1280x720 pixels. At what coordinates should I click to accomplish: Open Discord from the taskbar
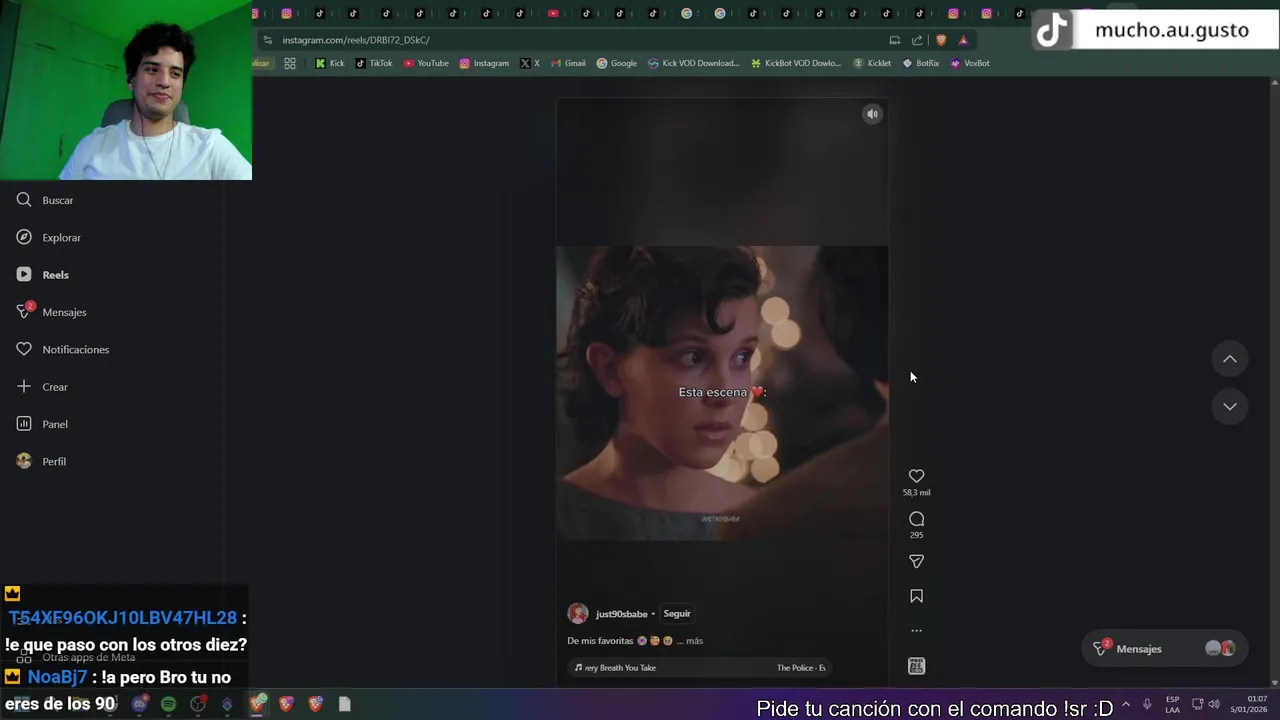pos(139,704)
